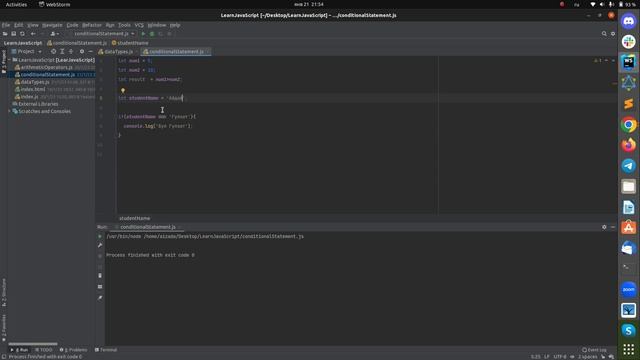Viewport: 640px width, 360px height.
Task: Open the Problems tool window button
Action: coord(73,350)
